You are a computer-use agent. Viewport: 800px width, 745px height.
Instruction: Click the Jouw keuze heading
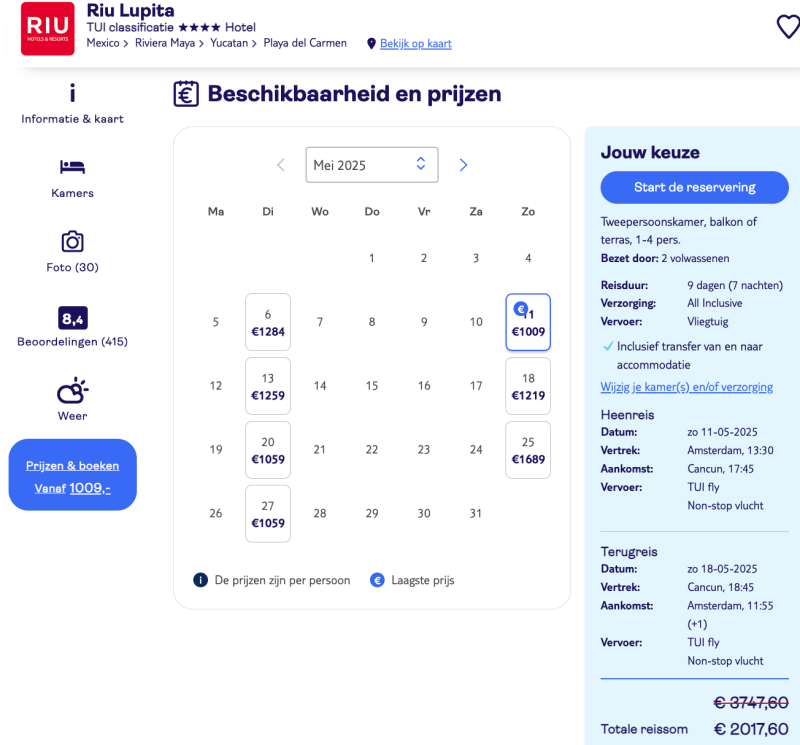[x=650, y=152]
